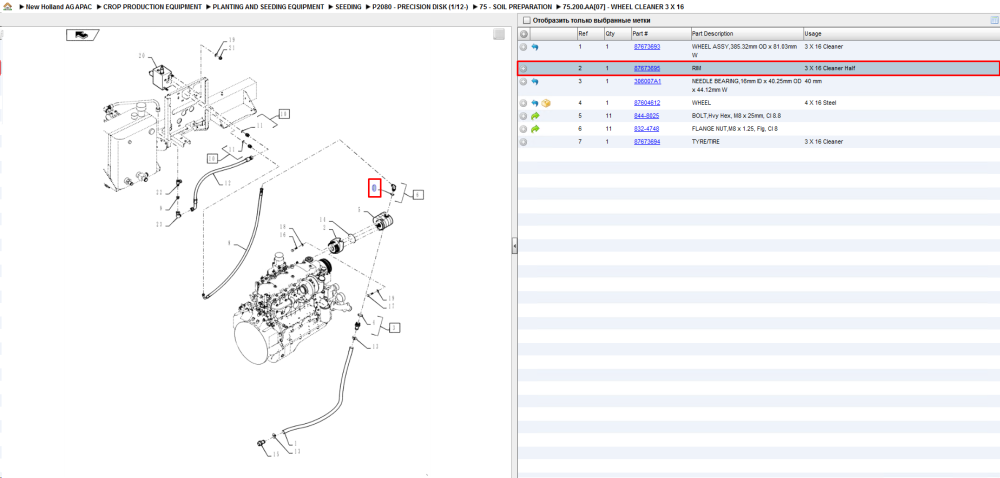Sort by the Part Description column header

click(747, 34)
